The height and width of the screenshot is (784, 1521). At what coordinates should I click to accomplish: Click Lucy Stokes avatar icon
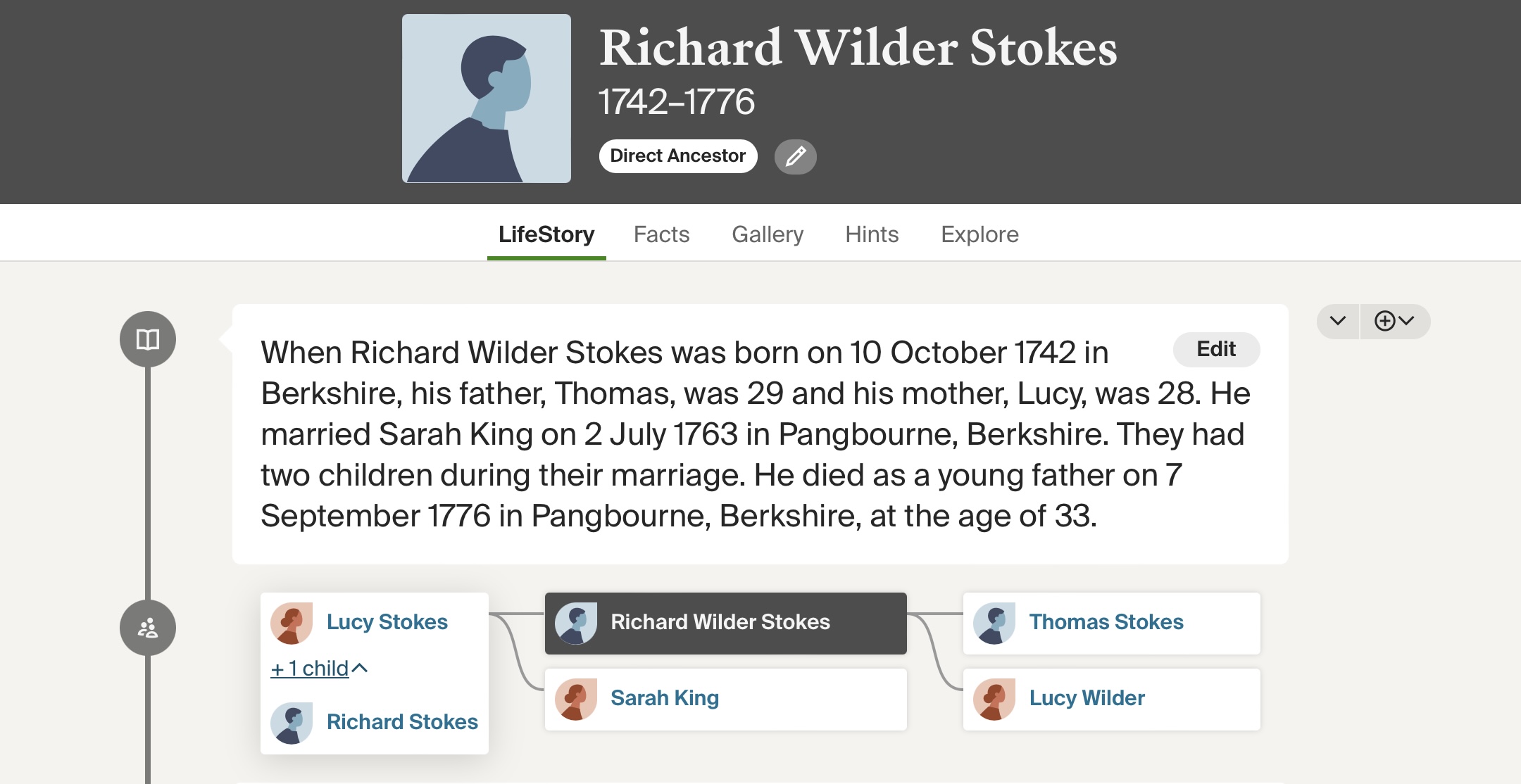tap(292, 623)
